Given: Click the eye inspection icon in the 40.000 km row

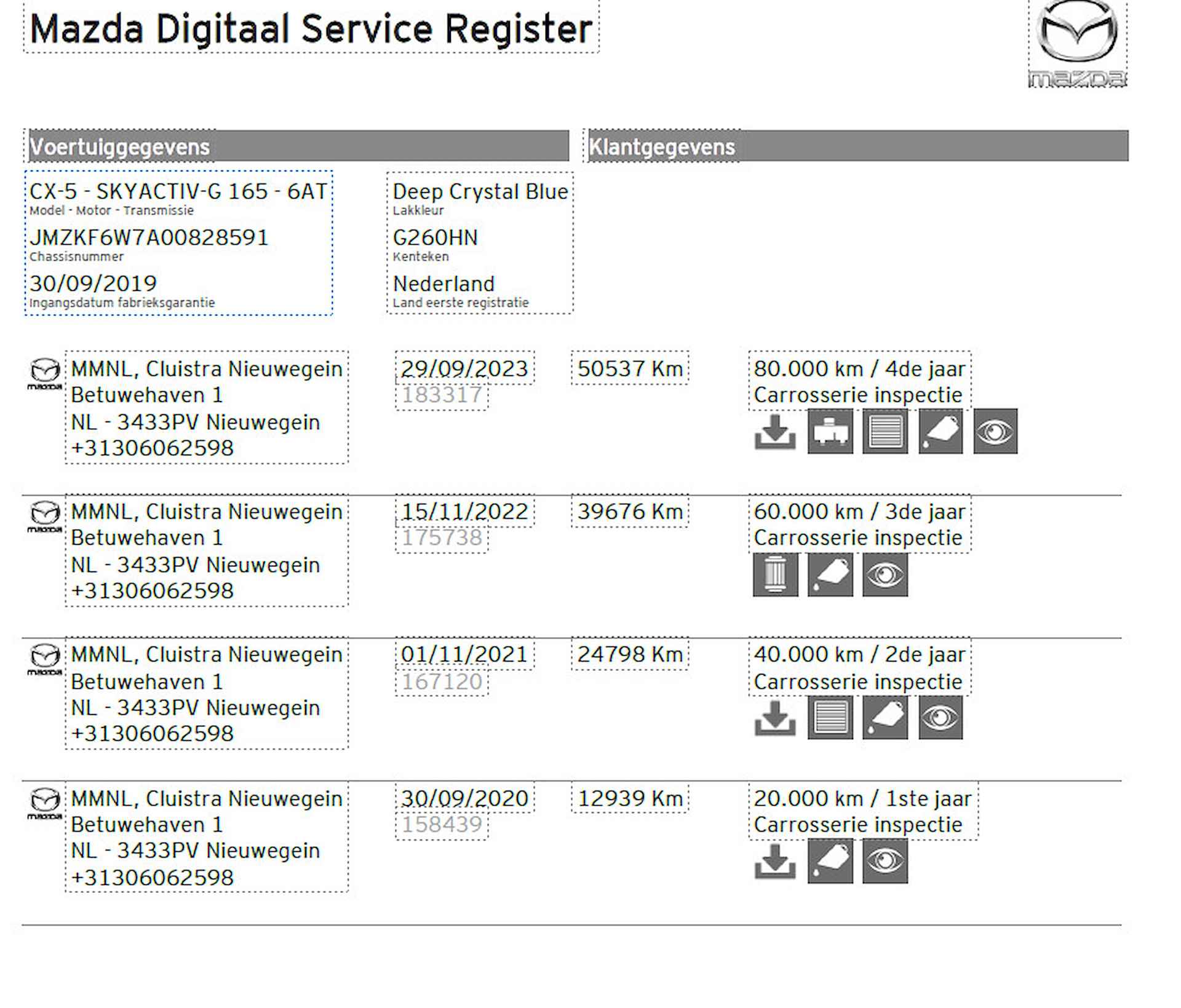Looking at the screenshot, I should pyautogui.click(x=940, y=717).
